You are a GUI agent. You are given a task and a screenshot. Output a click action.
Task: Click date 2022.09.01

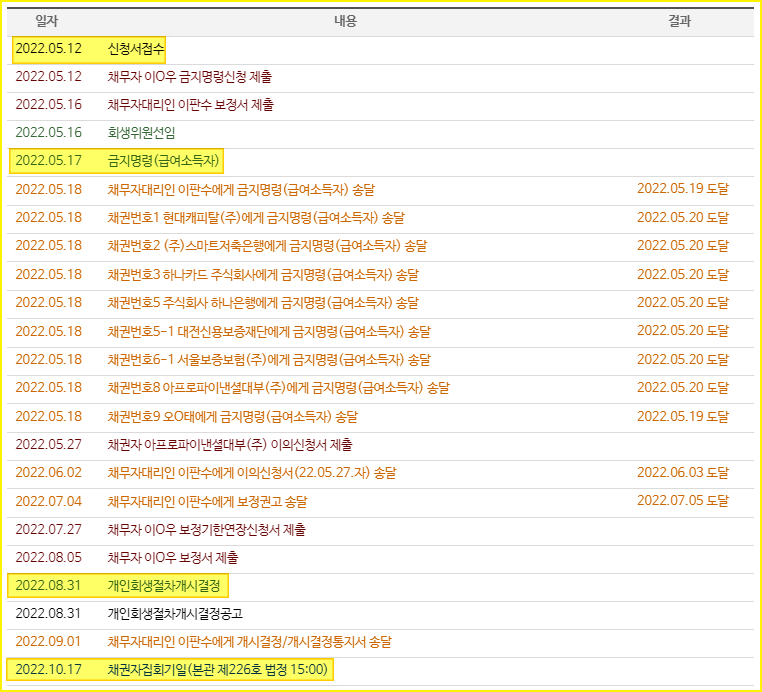pos(49,642)
